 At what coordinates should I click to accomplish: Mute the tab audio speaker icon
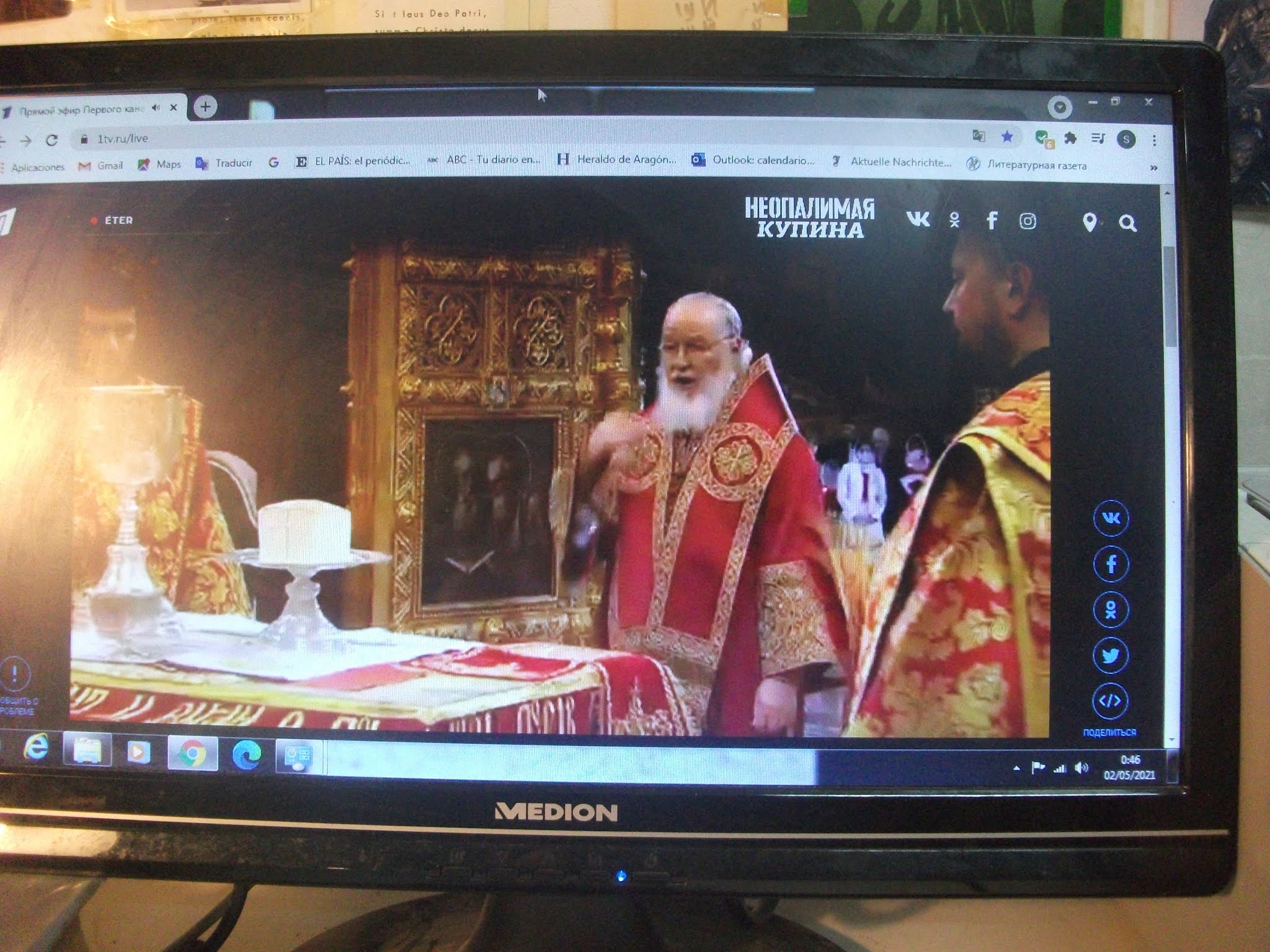[x=156, y=108]
